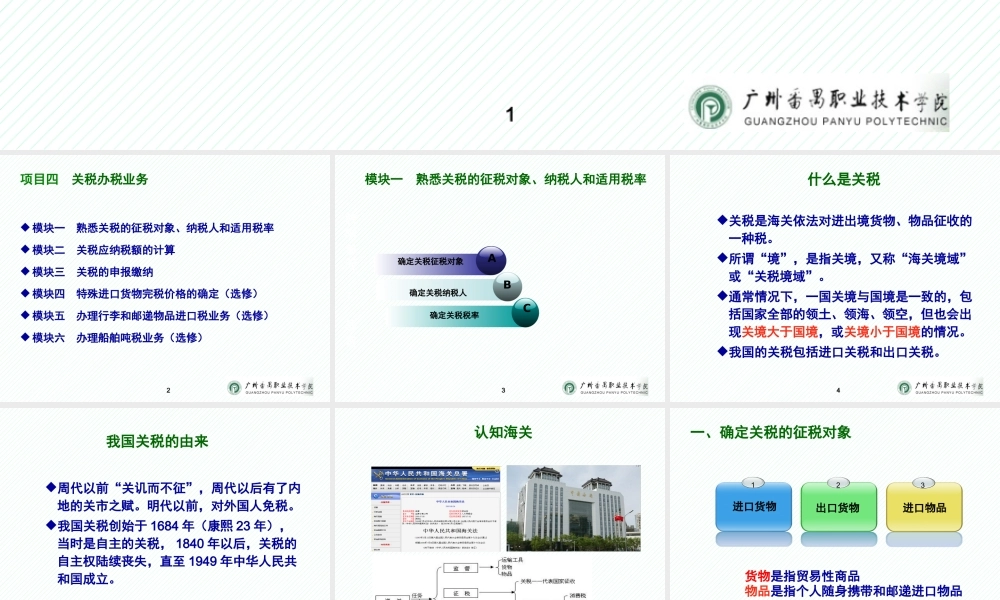This screenshot has height=600, width=1000.
Task: Toggle the diamond bullet beside 模块一
Action: coord(23,227)
